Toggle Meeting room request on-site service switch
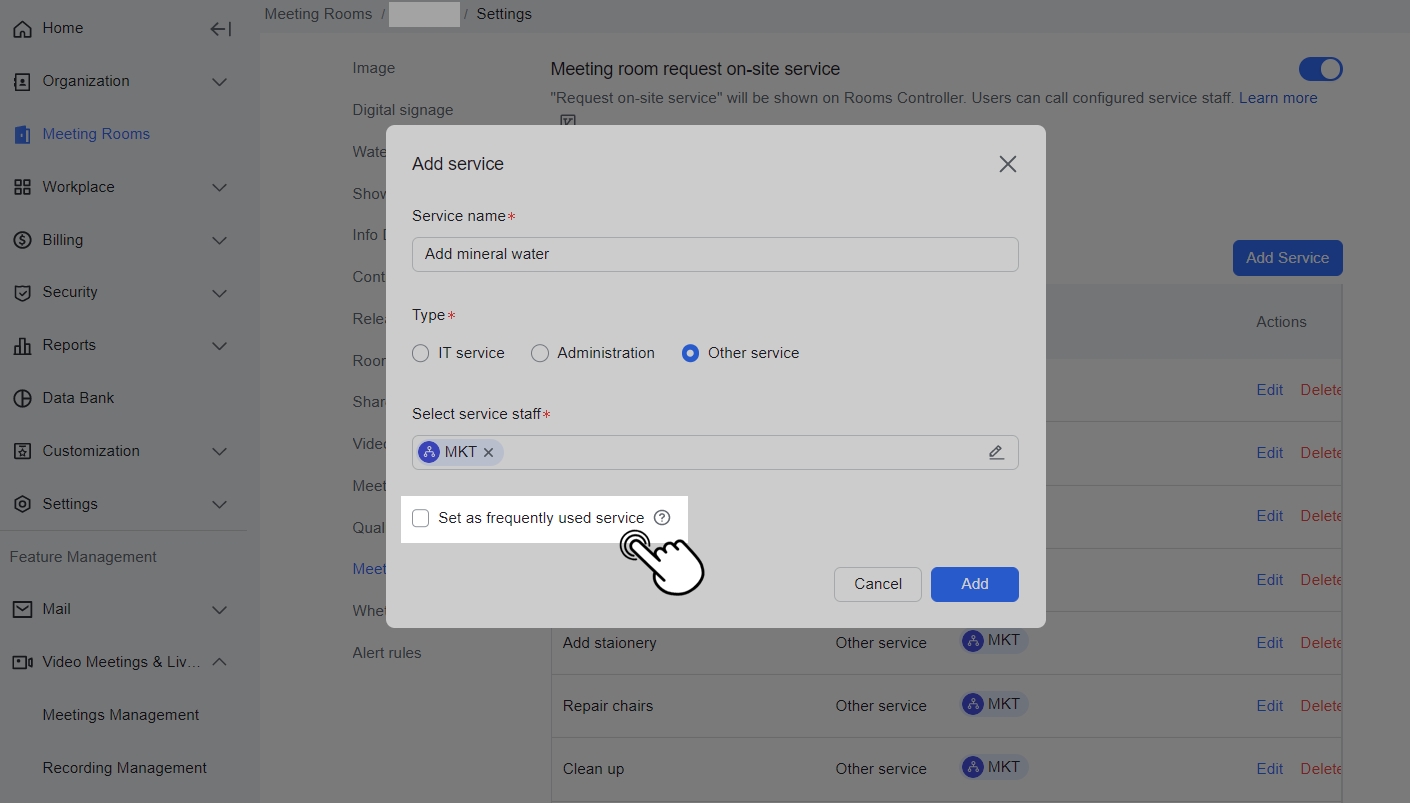Viewport: 1410px width, 803px height. pos(1320,69)
